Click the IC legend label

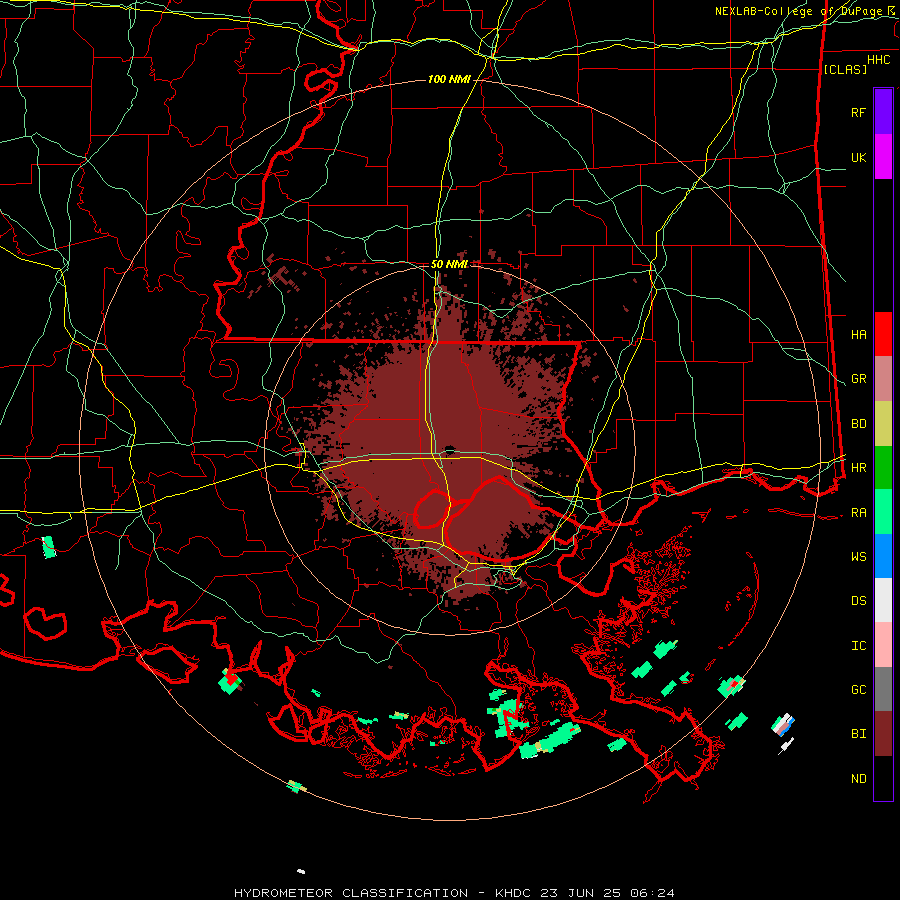pyautogui.click(x=858, y=646)
